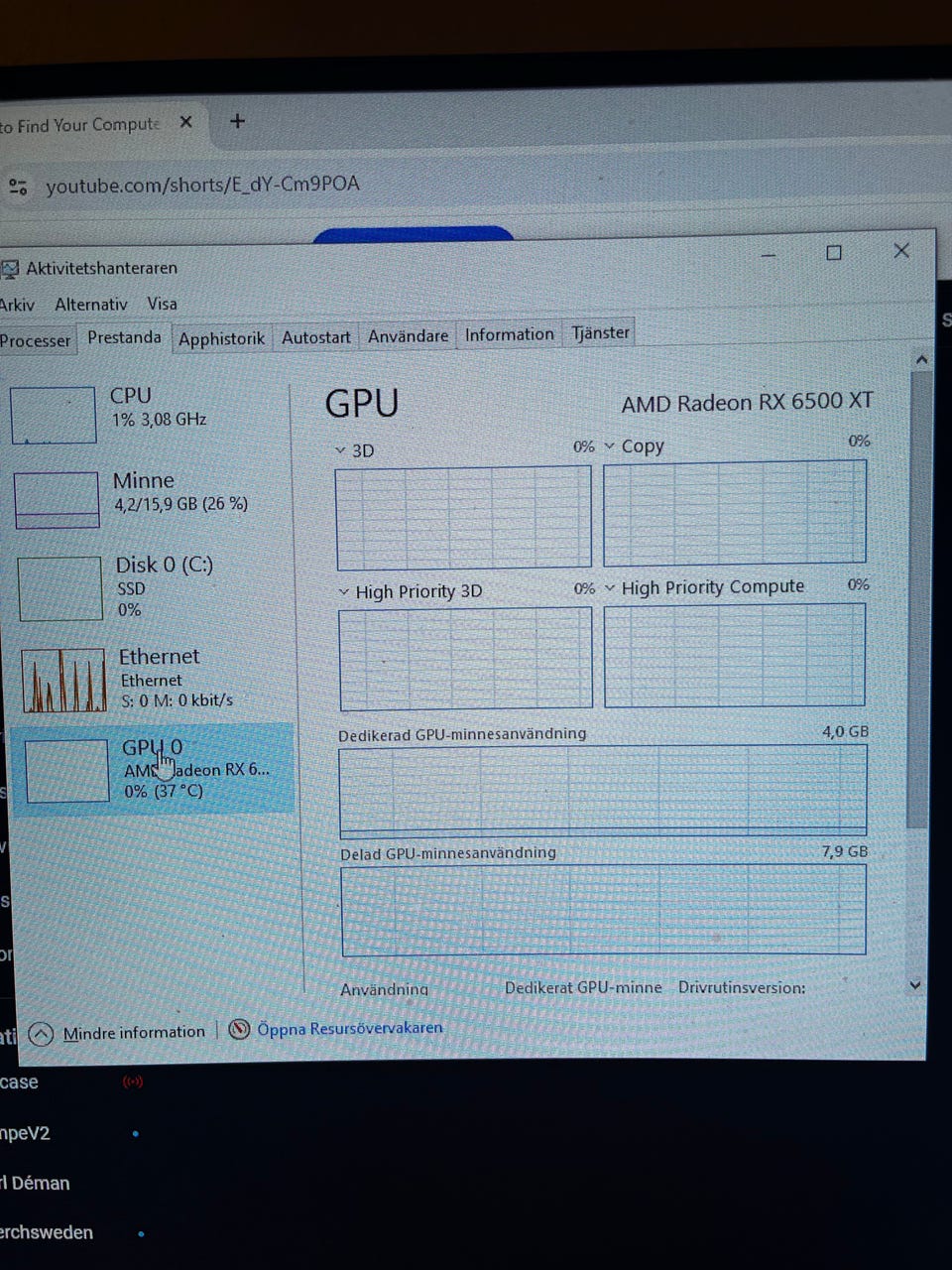Click the High Priority 3D graph

coord(466,659)
